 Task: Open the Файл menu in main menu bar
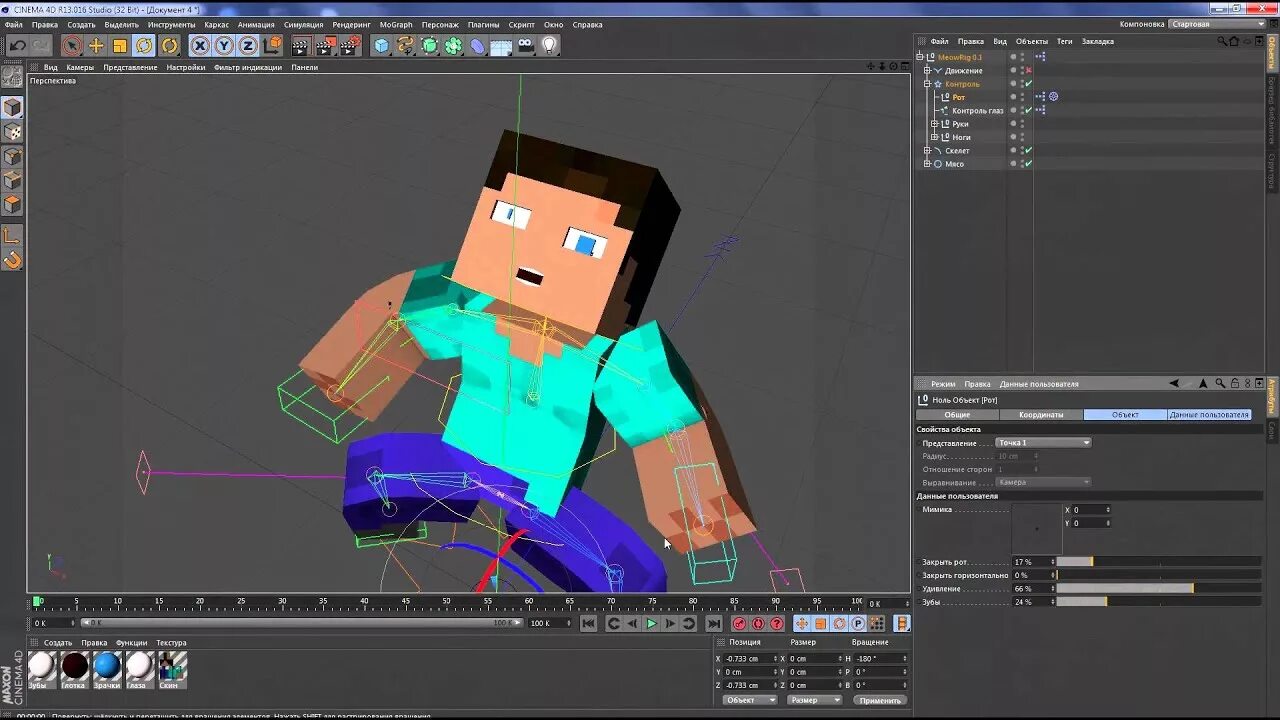click(13, 24)
